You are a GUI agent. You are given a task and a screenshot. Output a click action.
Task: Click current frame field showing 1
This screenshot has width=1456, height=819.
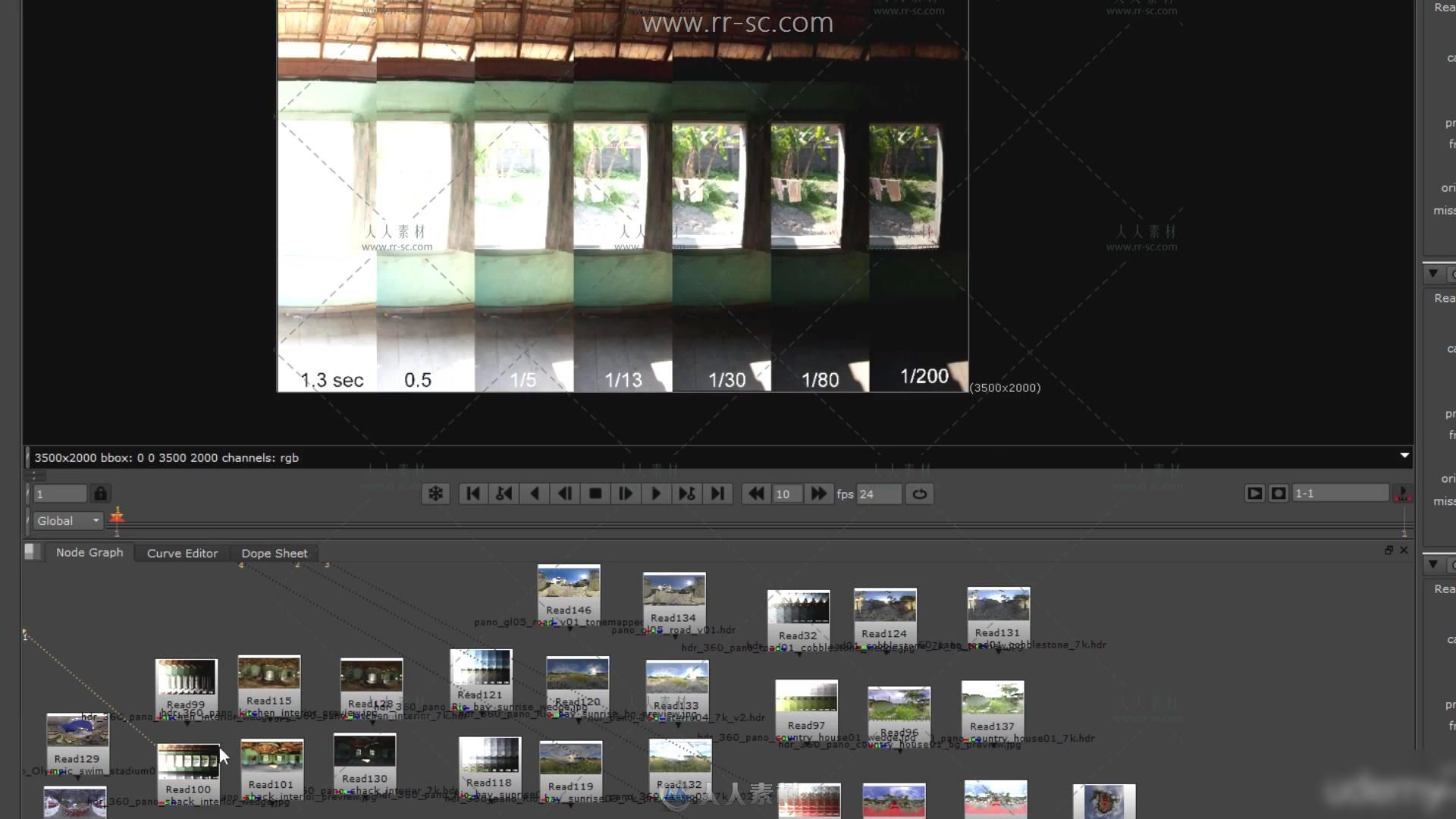[61, 494]
